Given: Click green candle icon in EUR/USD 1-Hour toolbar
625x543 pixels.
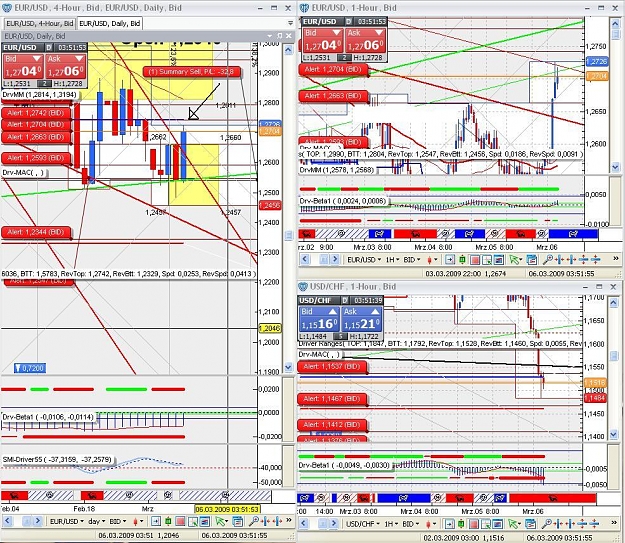Looking at the screenshot, I should [462, 260].
